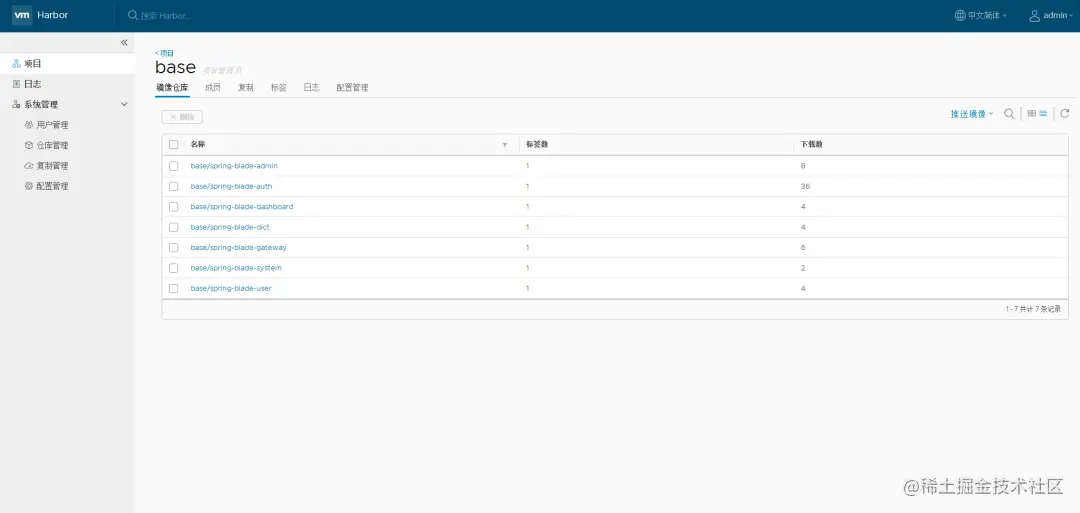The height and width of the screenshot is (513, 1080).
Task: Switch to the 标签 tab
Action: 279,88
